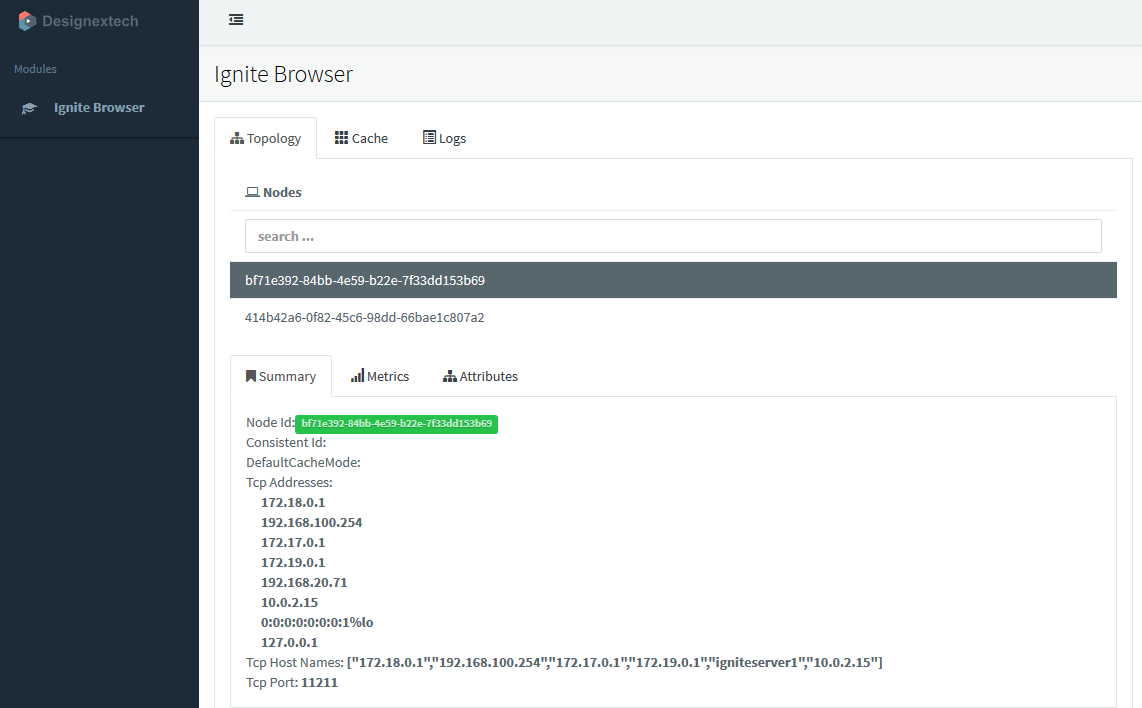
Task: Click the Tcp Host Names value list
Action: (x=615, y=663)
